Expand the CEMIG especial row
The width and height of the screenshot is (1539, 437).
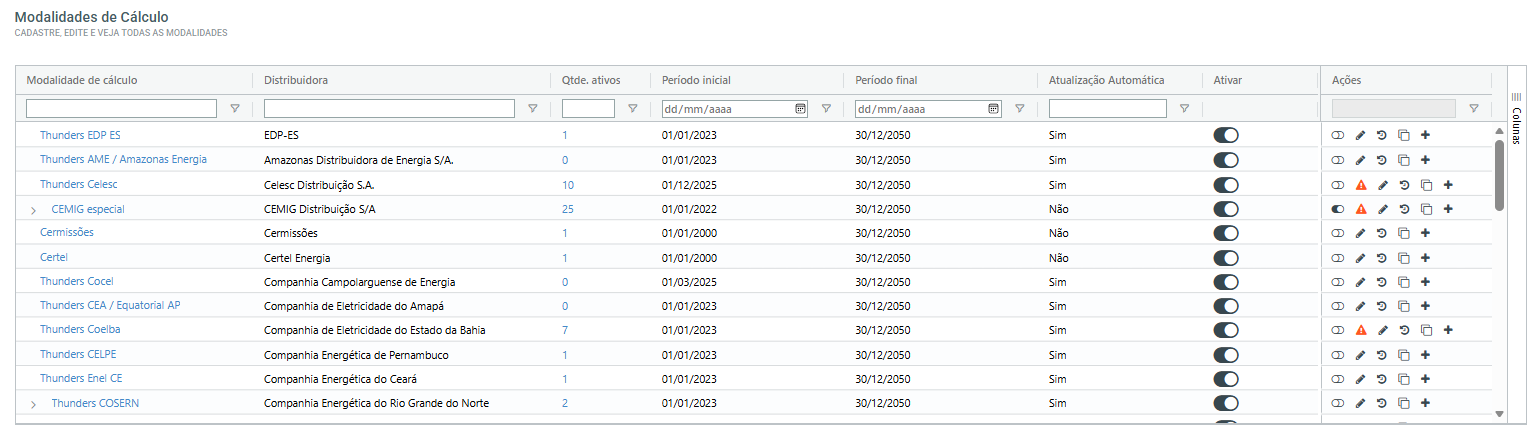tap(33, 210)
